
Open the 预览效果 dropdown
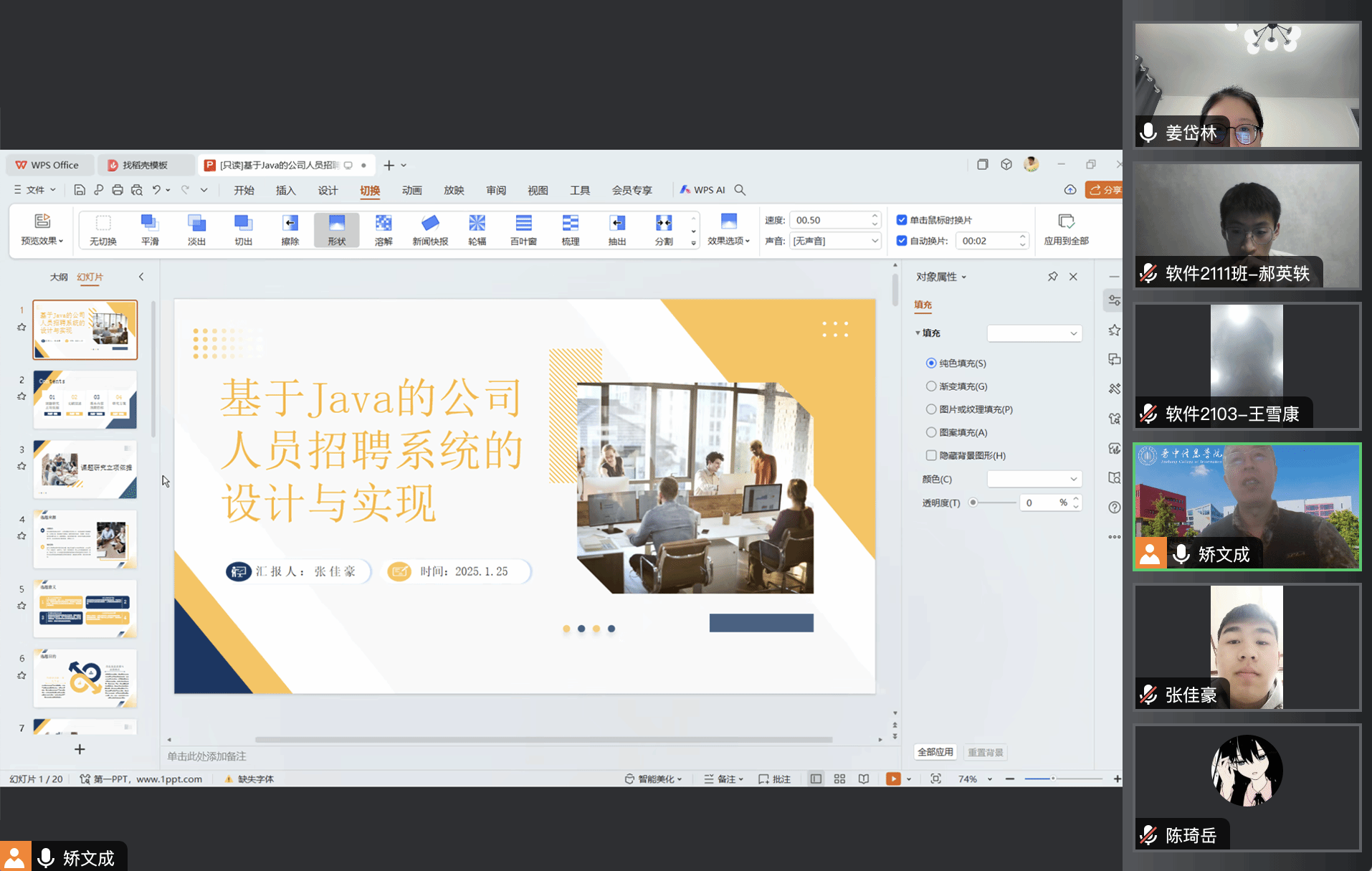tap(42, 230)
